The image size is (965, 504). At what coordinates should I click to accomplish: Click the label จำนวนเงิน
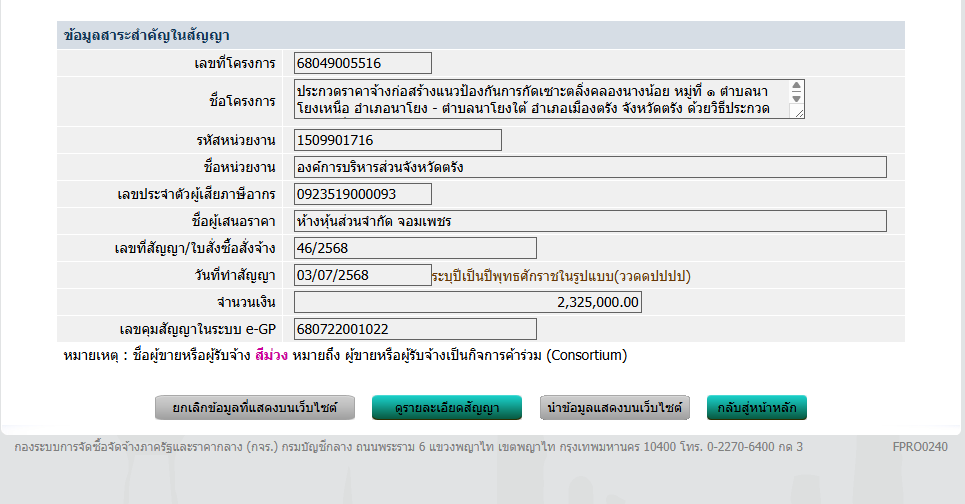coord(246,303)
